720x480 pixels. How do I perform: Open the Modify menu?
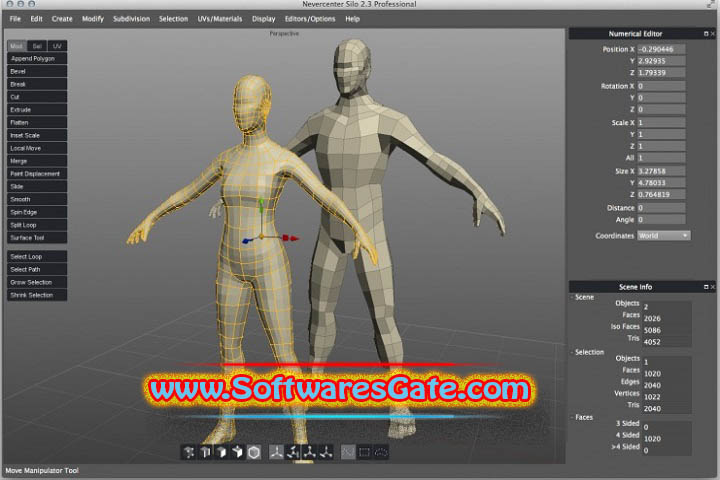click(x=93, y=19)
